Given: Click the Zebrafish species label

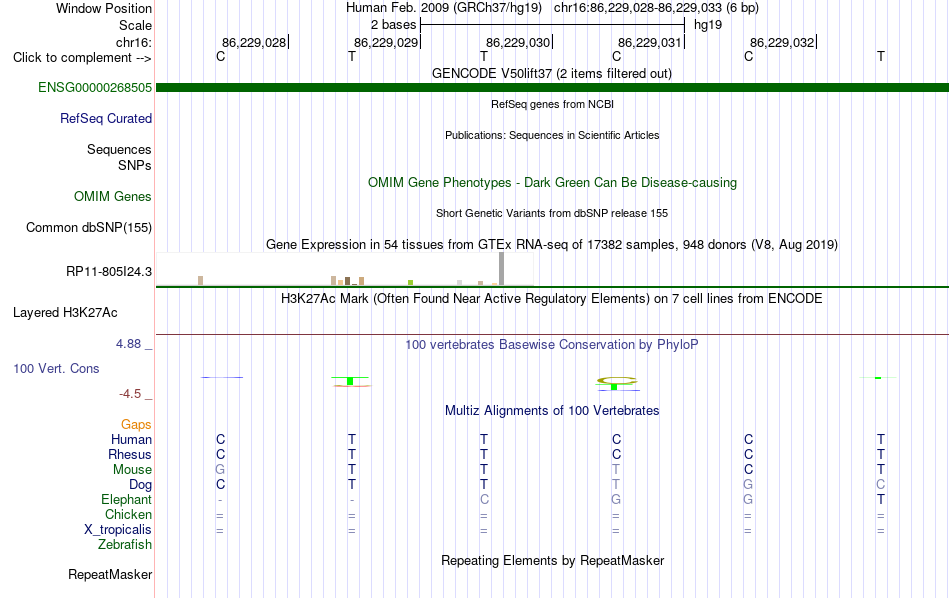Looking at the screenshot, I should (x=125, y=544).
